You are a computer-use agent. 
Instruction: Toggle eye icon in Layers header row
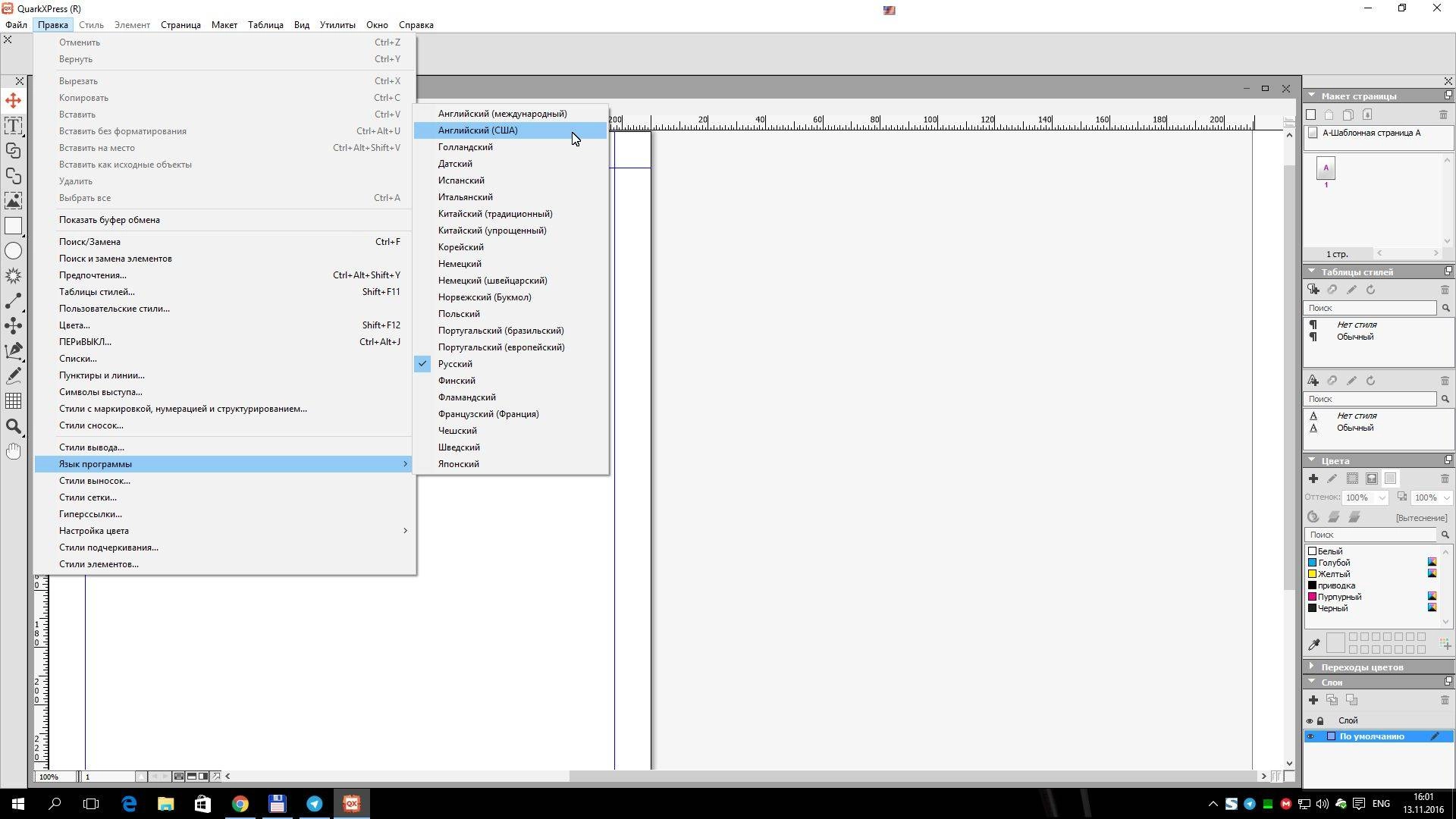click(1310, 721)
